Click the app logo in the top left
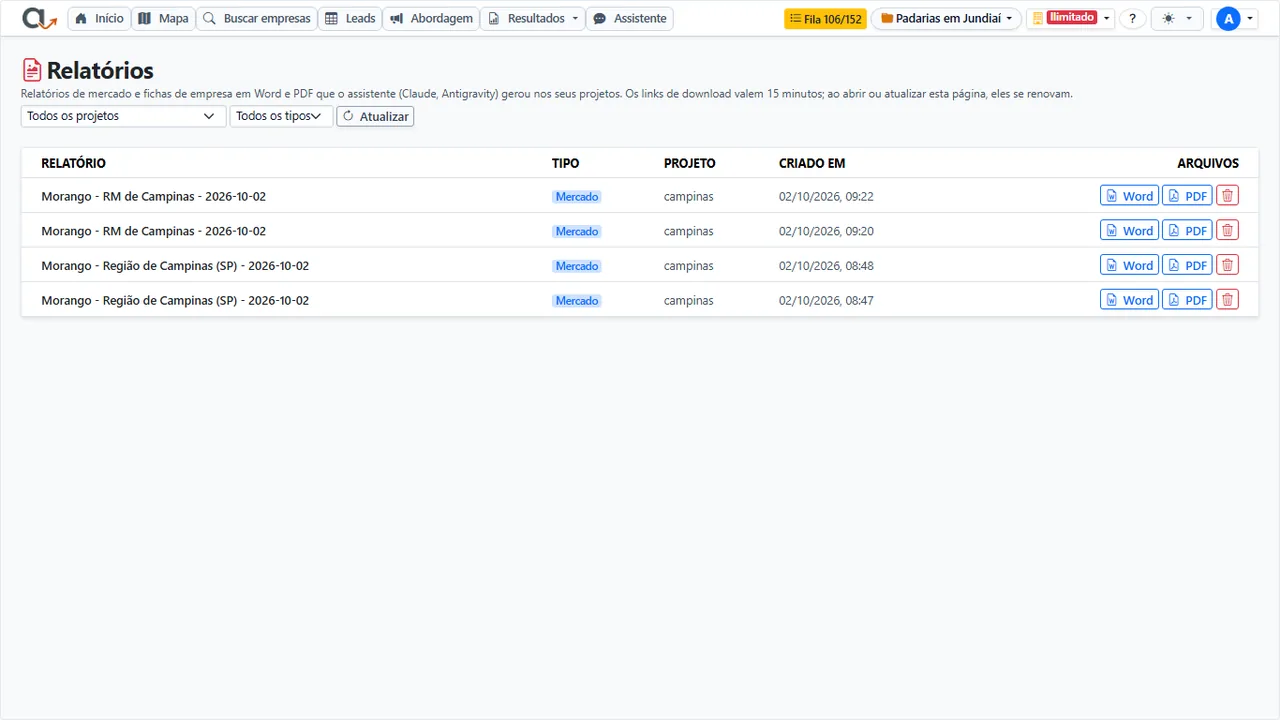1280x720 pixels. coord(39,18)
